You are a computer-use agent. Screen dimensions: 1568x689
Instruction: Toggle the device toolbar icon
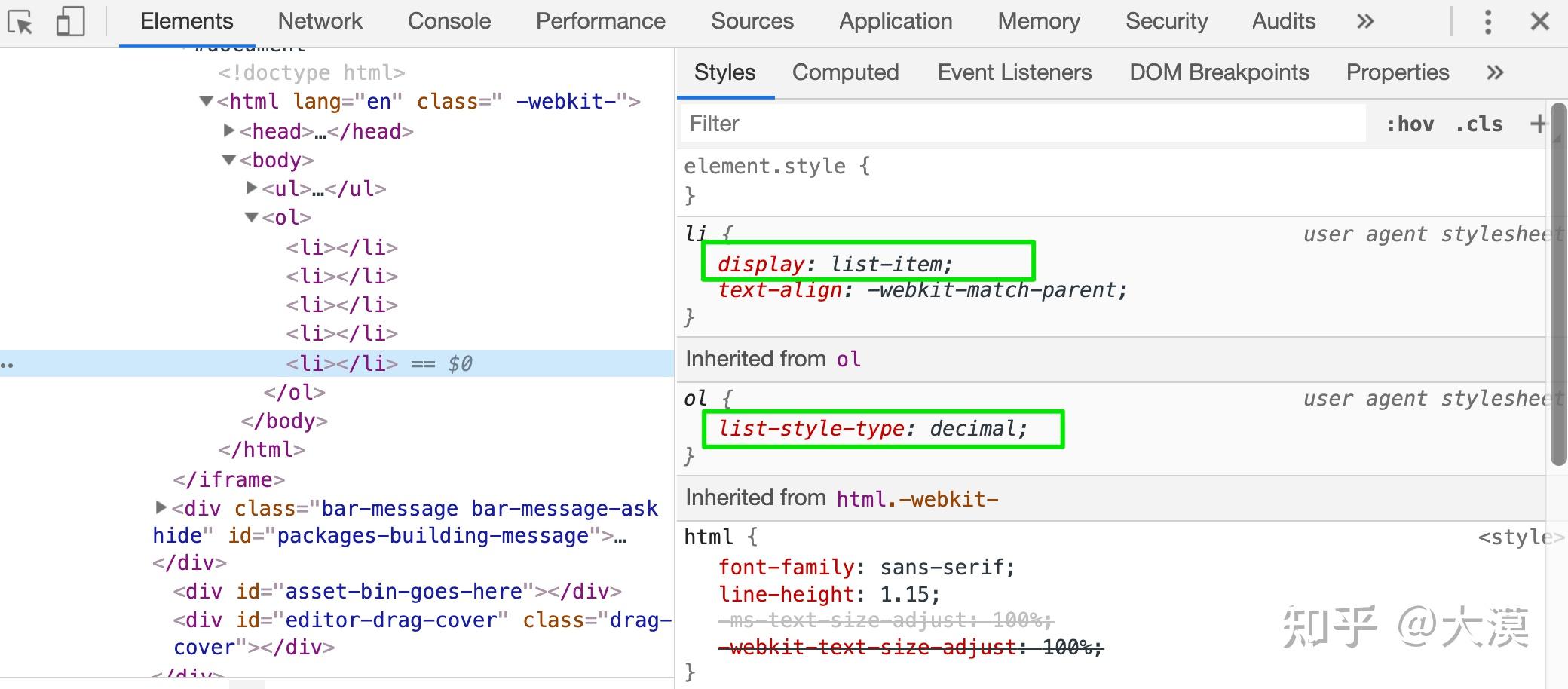point(70,22)
